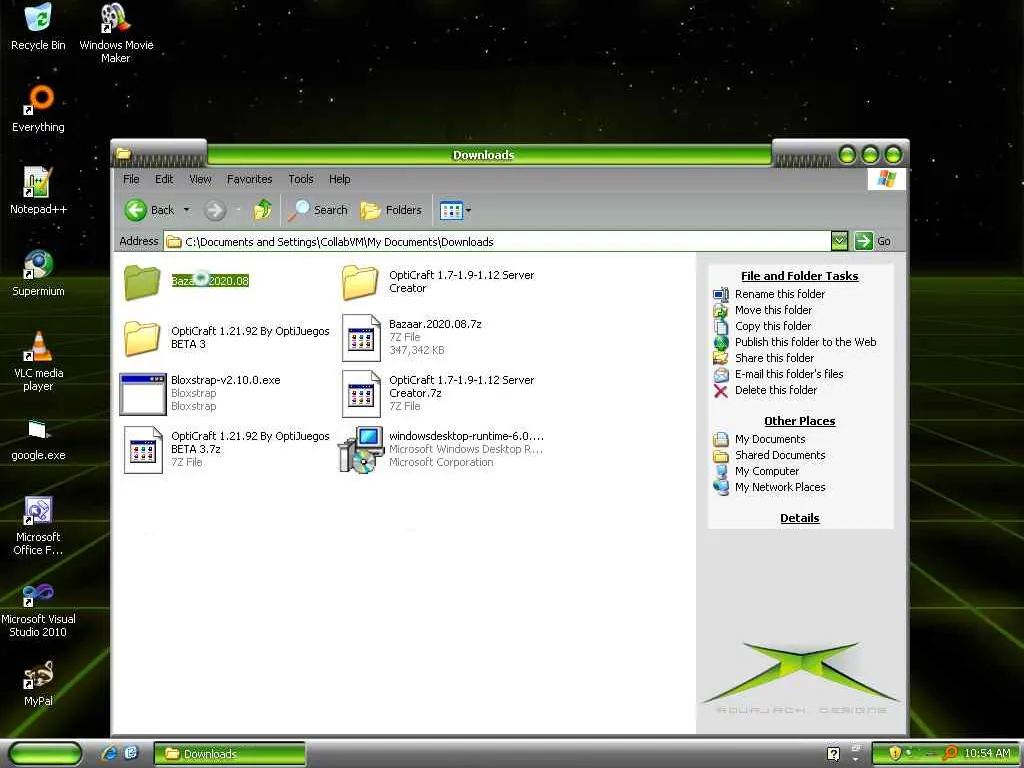Click the help question mark tray icon
The height and width of the screenshot is (768, 1024).
point(833,754)
